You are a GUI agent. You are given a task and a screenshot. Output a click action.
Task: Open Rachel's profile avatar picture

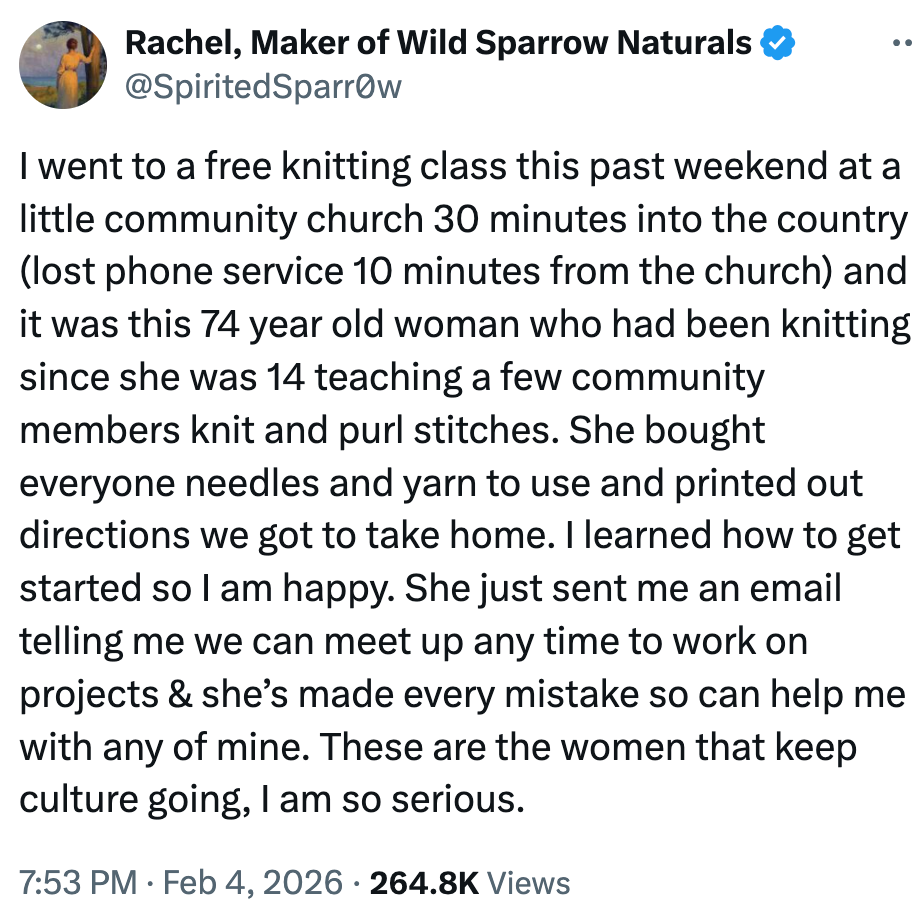[63, 65]
